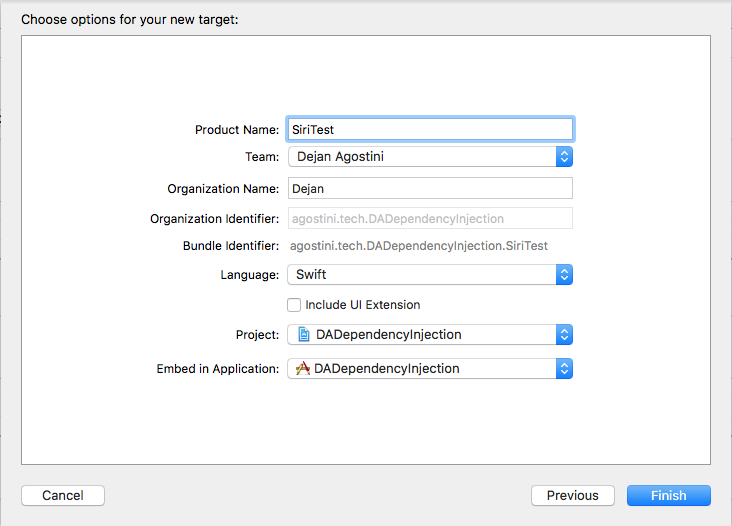Click the Team popup stepper arrows

(564, 157)
